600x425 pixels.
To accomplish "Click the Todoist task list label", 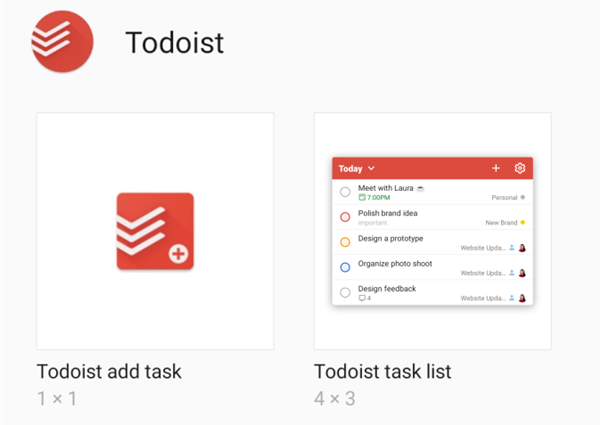I will point(383,371).
